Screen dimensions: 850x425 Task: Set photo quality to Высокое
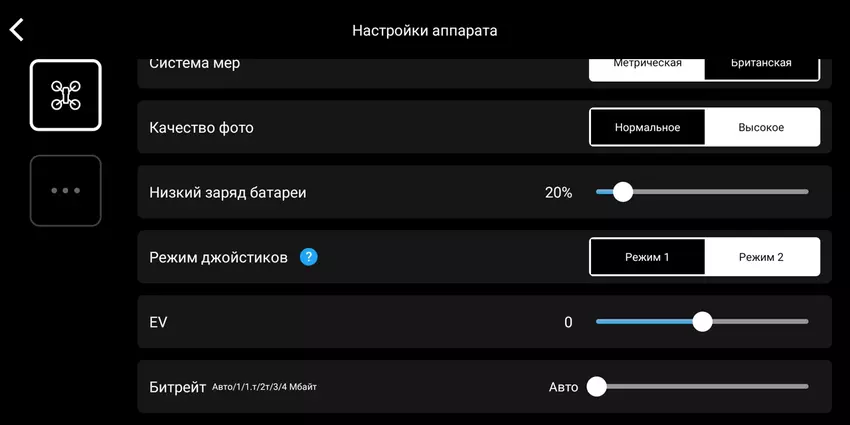pos(762,127)
